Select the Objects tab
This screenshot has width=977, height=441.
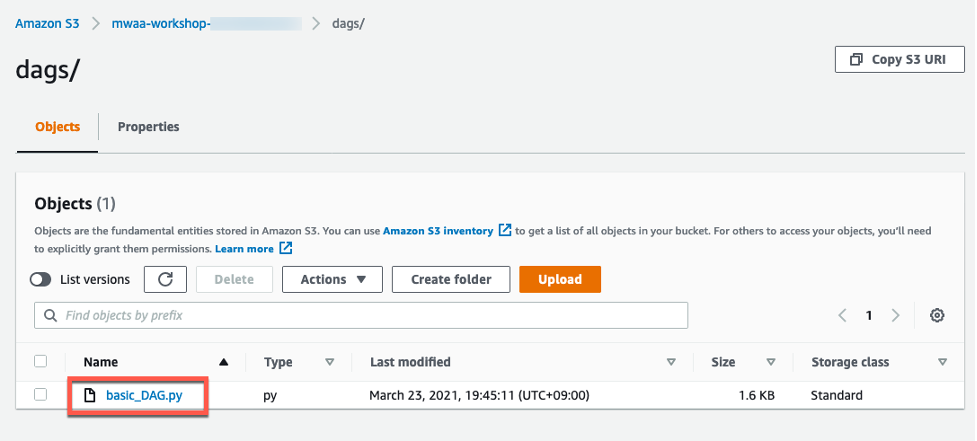pyautogui.click(x=58, y=127)
